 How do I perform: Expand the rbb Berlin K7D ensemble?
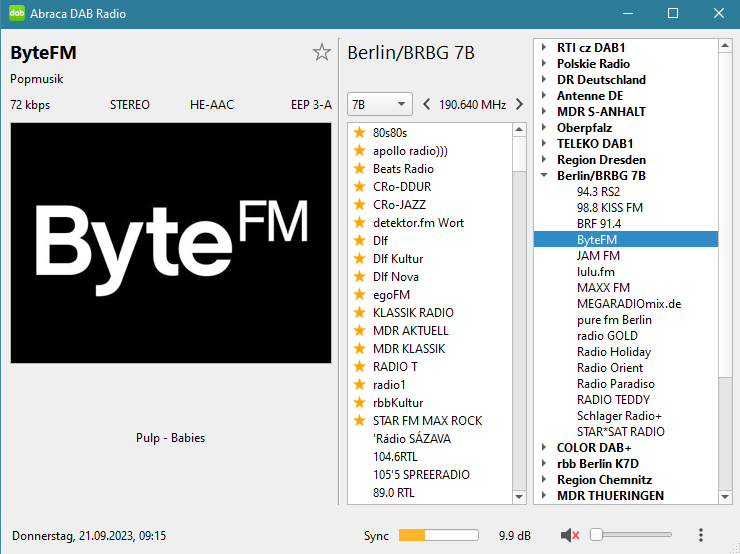click(544, 463)
